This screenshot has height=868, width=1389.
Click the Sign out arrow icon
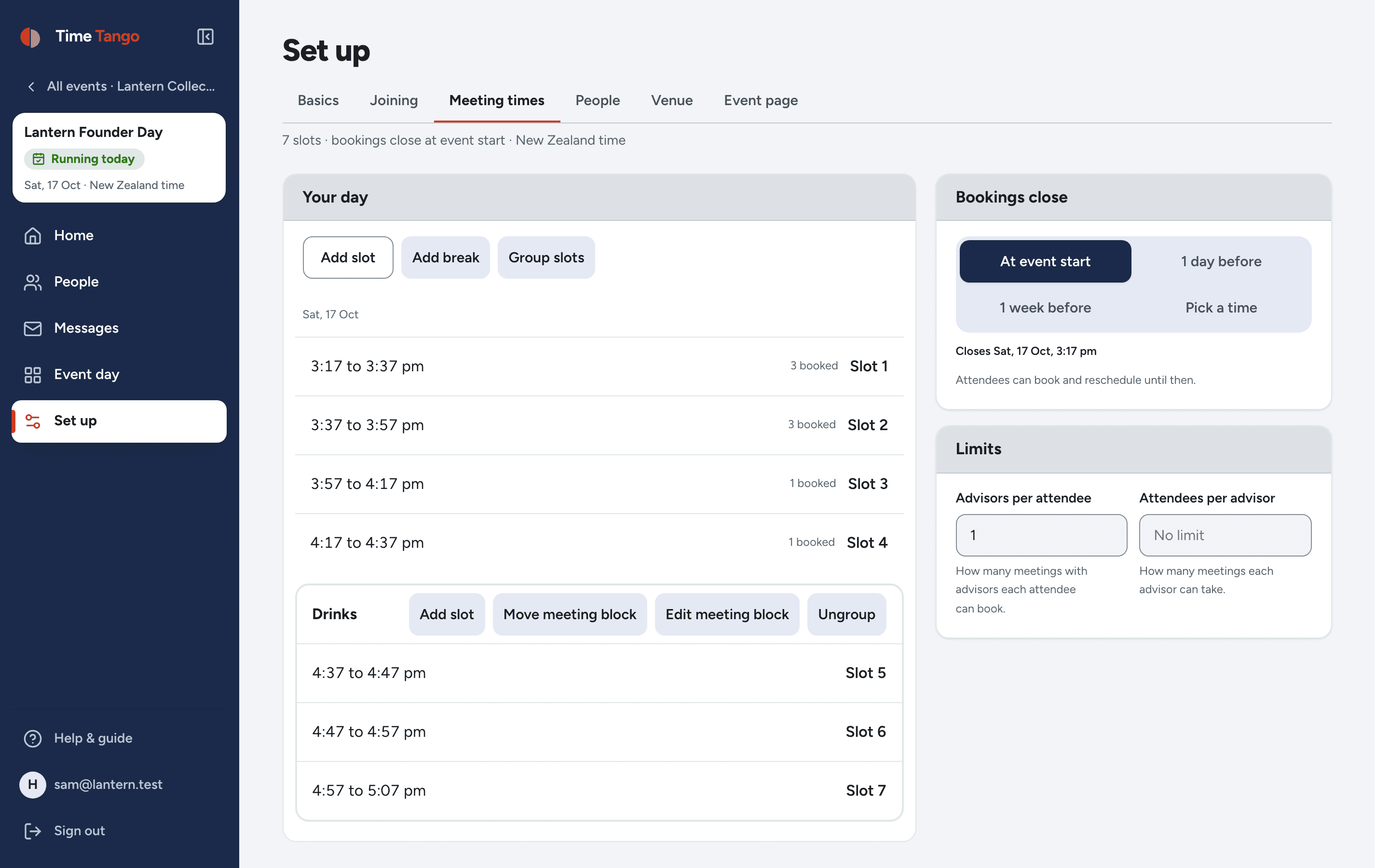tap(33, 831)
